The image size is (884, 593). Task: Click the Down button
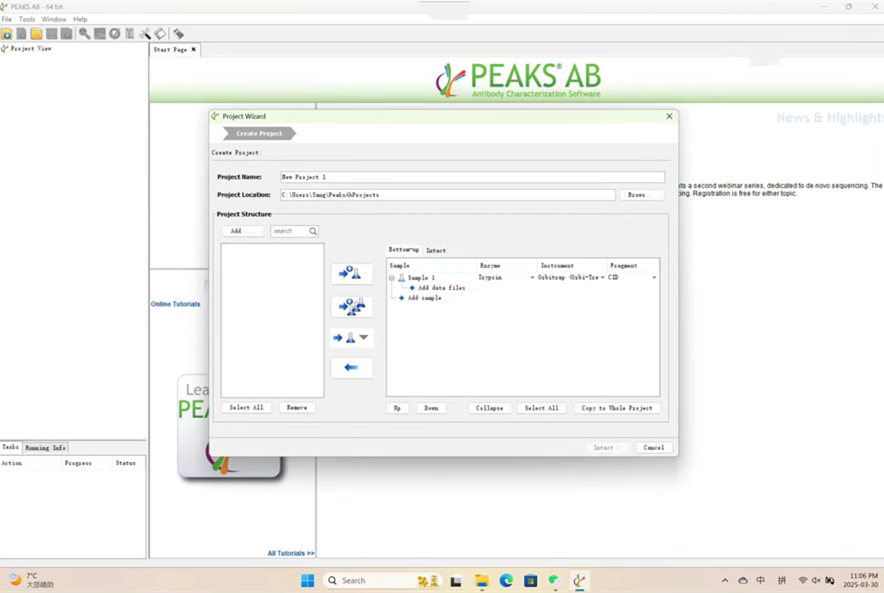431,408
